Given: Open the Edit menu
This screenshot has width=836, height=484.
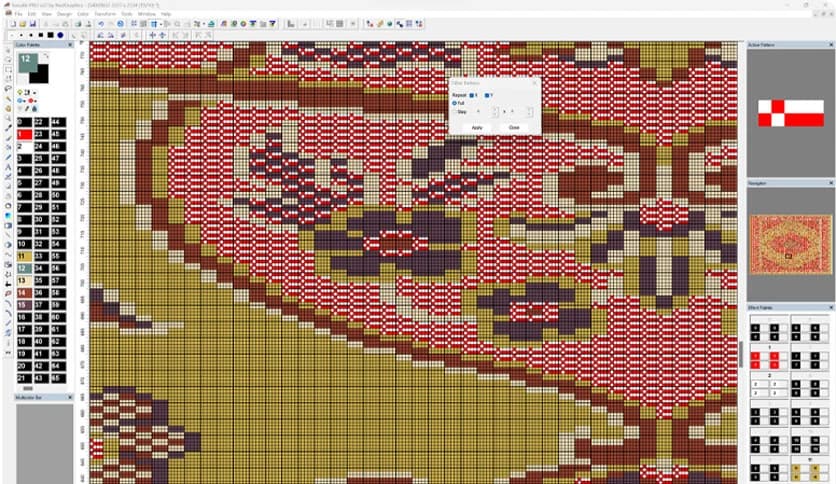Looking at the screenshot, I should click(x=31, y=14).
